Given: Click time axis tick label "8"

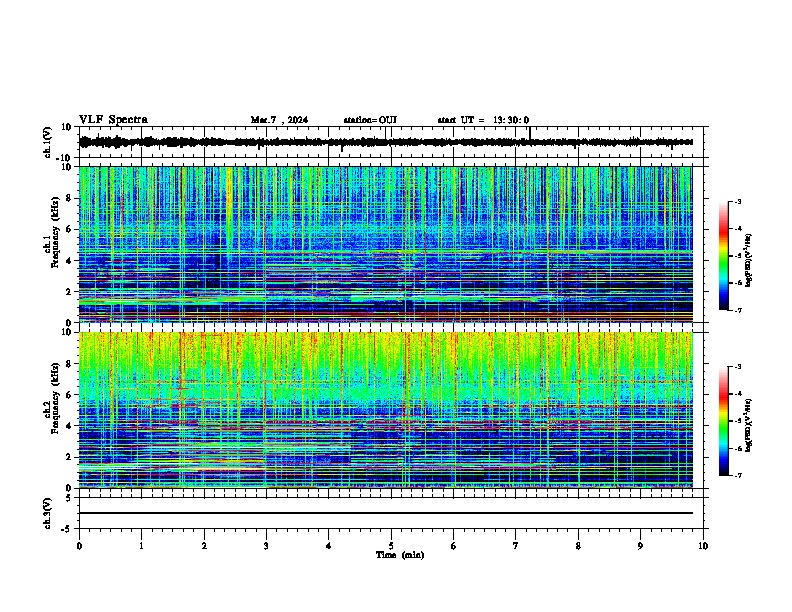Looking at the screenshot, I should tap(578, 546).
